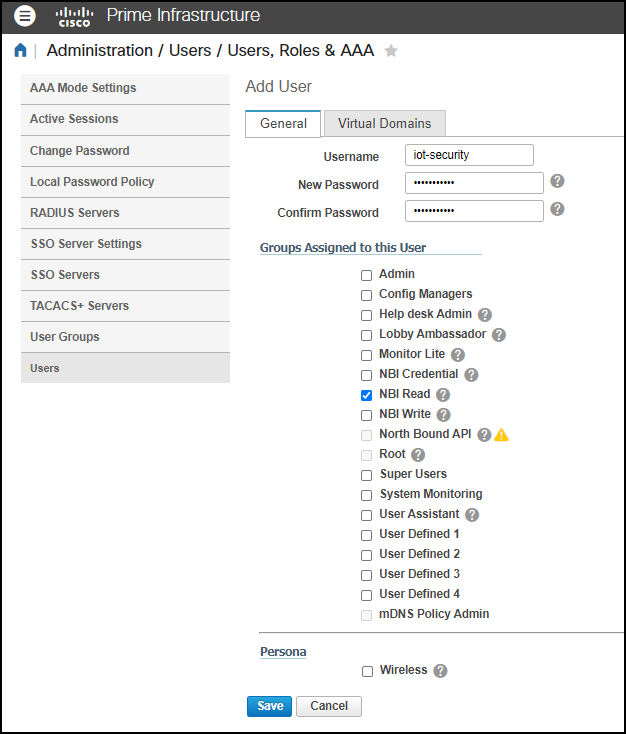Open help for Confirm Password field
Viewport: 626px width, 734px height.
pyautogui.click(x=557, y=209)
